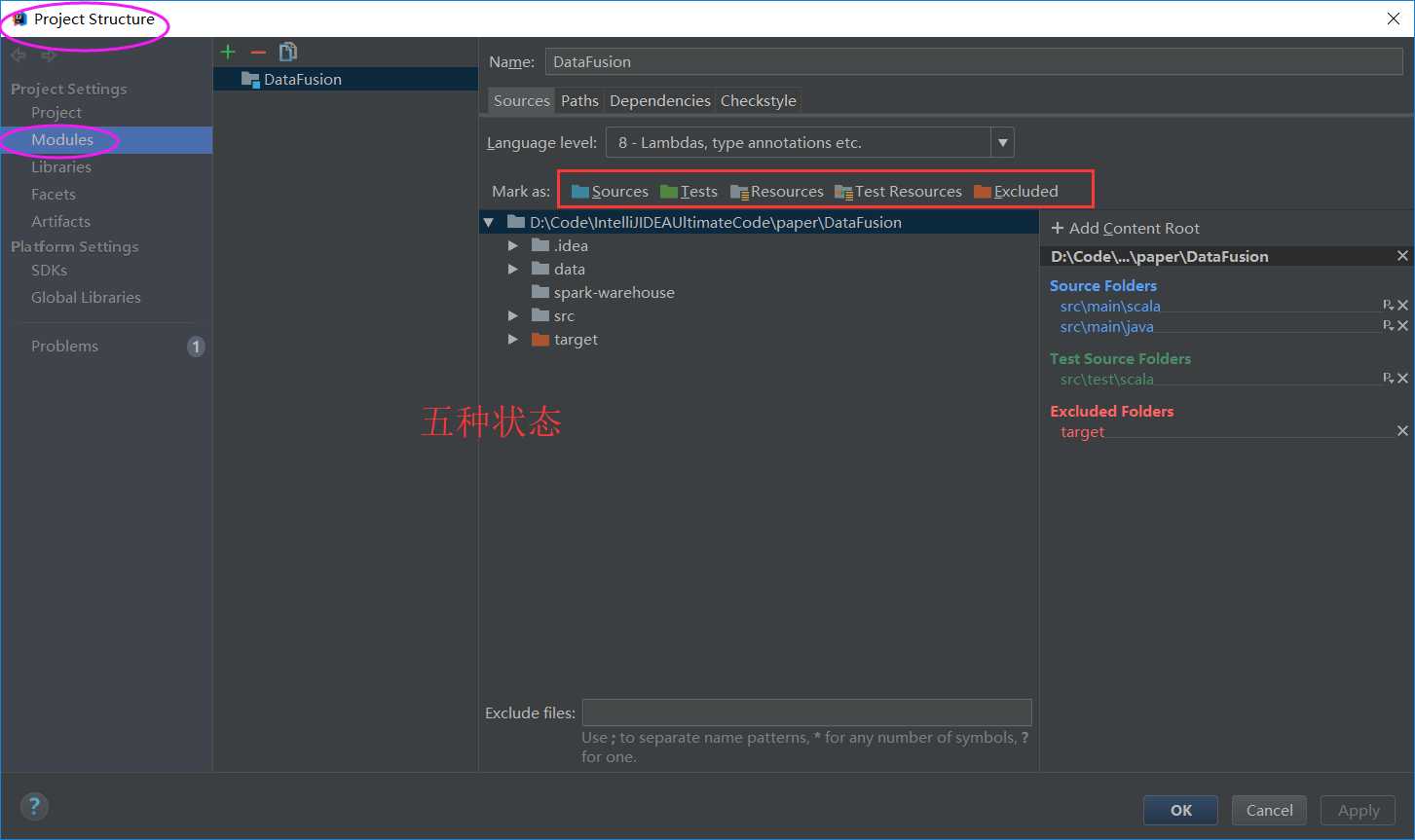Switch to the Paths tab
Screen dimensions: 1415x840
click(x=579, y=100)
